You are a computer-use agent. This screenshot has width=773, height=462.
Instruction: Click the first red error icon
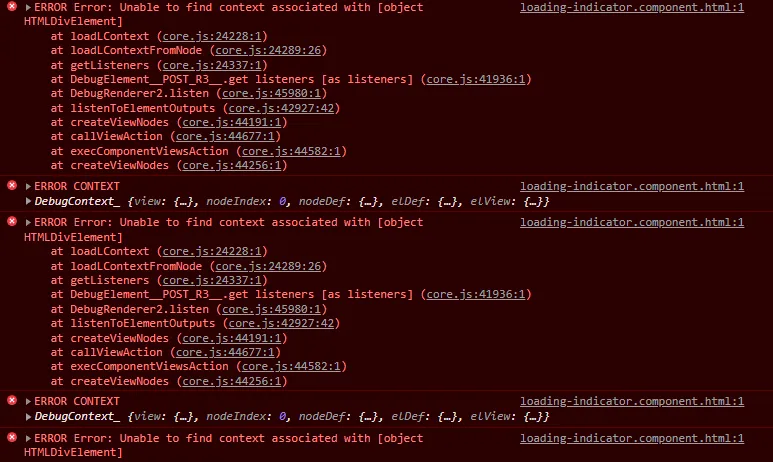(12, 7)
